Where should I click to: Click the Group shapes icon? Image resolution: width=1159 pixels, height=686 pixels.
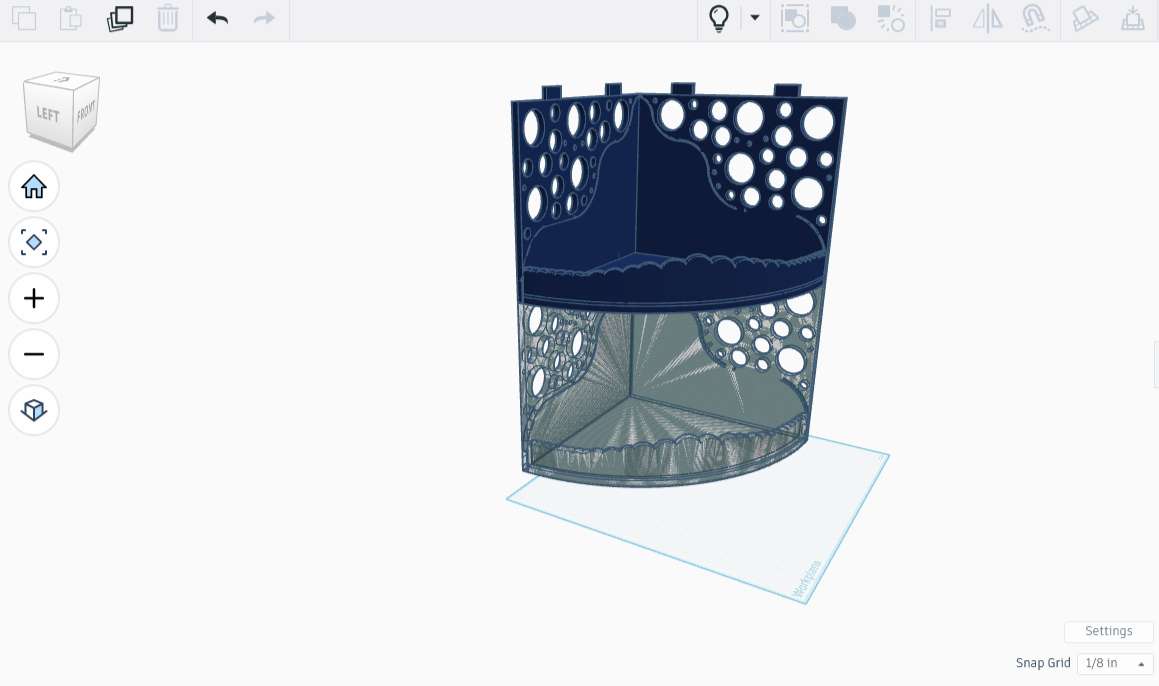click(843, 18)
